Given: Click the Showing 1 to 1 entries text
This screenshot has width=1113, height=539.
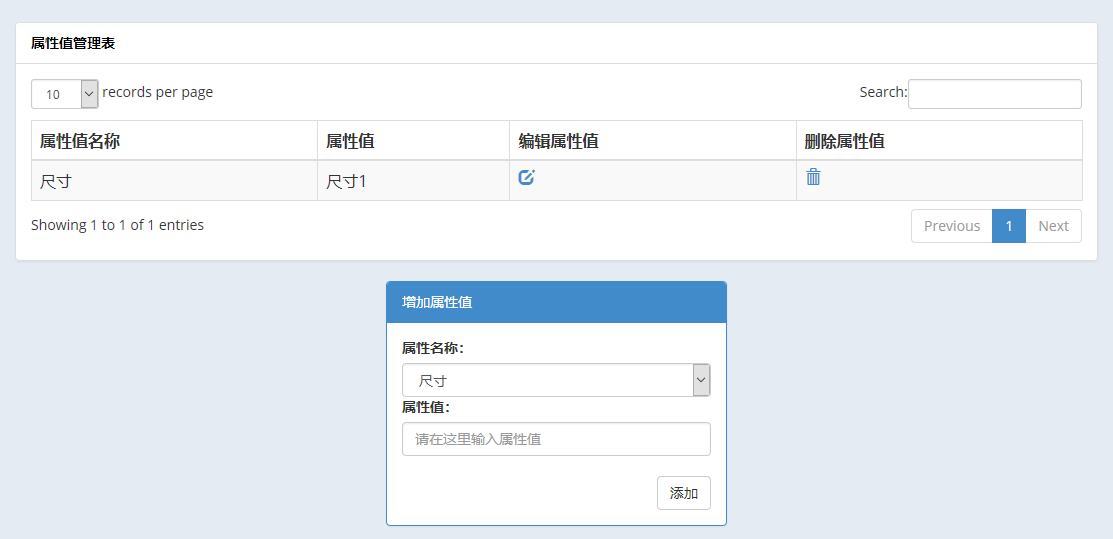Looking at the screenshot, I should coord(118,225).
